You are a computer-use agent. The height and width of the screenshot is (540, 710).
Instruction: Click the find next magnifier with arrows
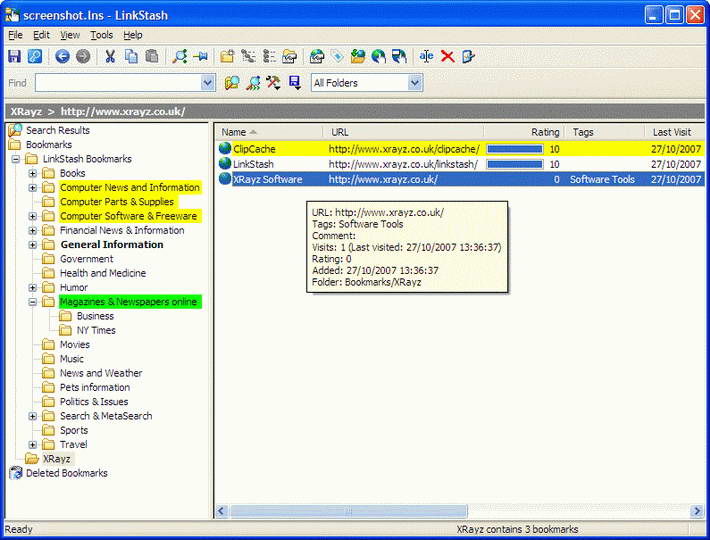[x=253, y=83]
